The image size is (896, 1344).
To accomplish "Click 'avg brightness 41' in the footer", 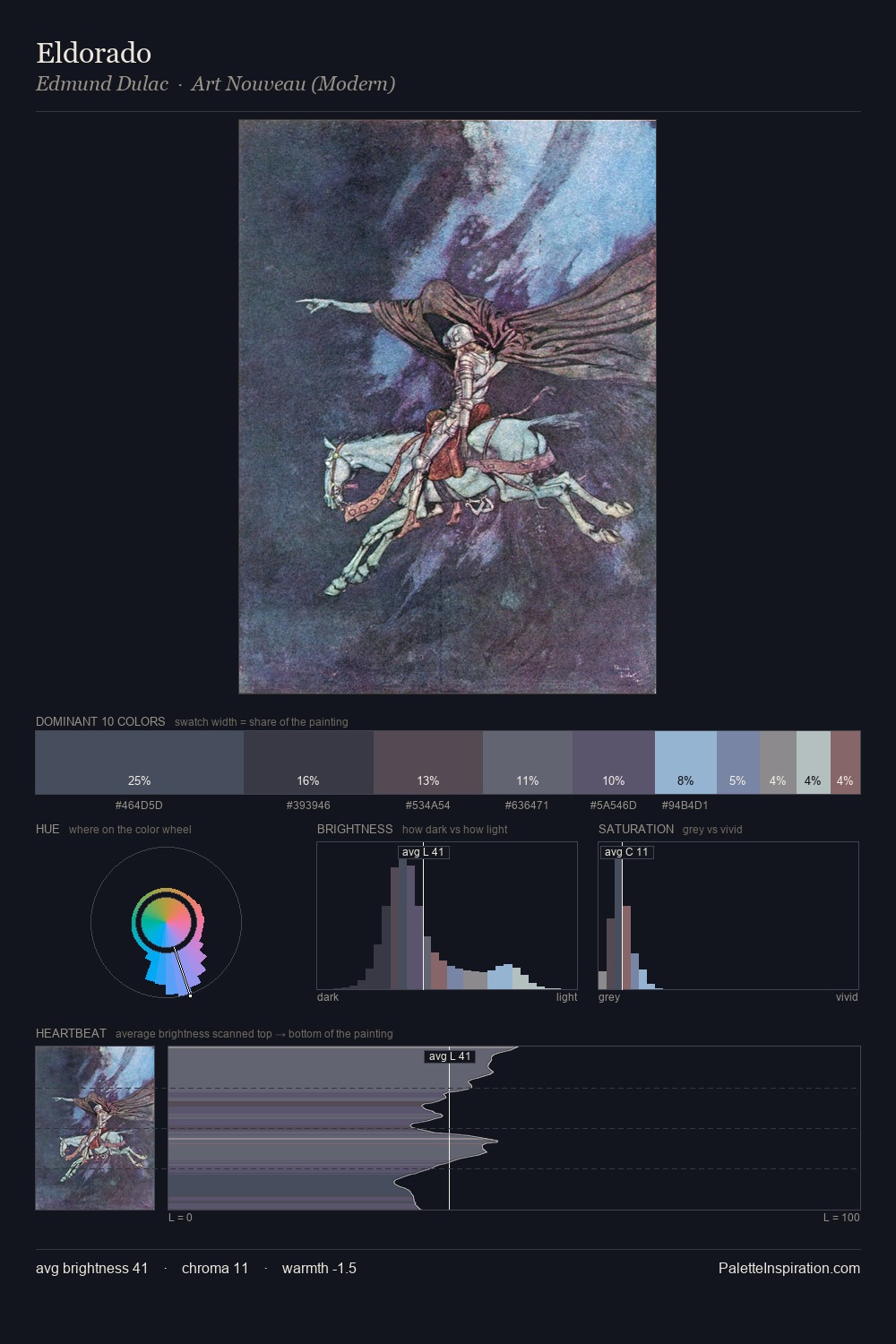I will click(92, 1268).
